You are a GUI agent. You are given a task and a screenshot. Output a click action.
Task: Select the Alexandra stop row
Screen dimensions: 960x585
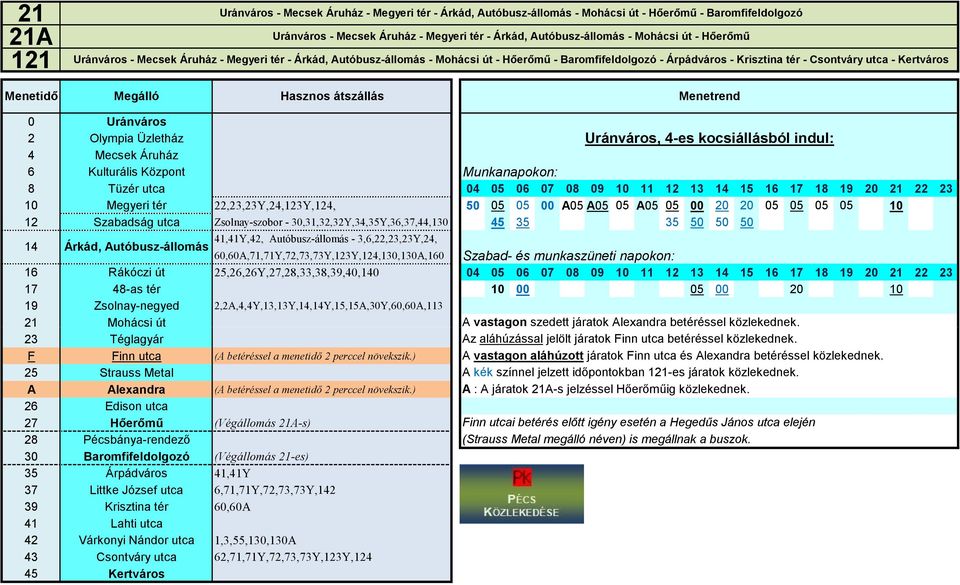click(x=136, y=390)
